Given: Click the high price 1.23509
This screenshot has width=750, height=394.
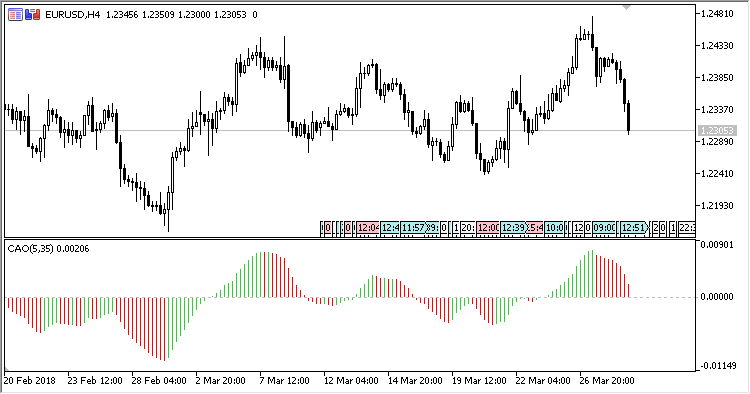Looking at the screenshot, I should (158, 15).
